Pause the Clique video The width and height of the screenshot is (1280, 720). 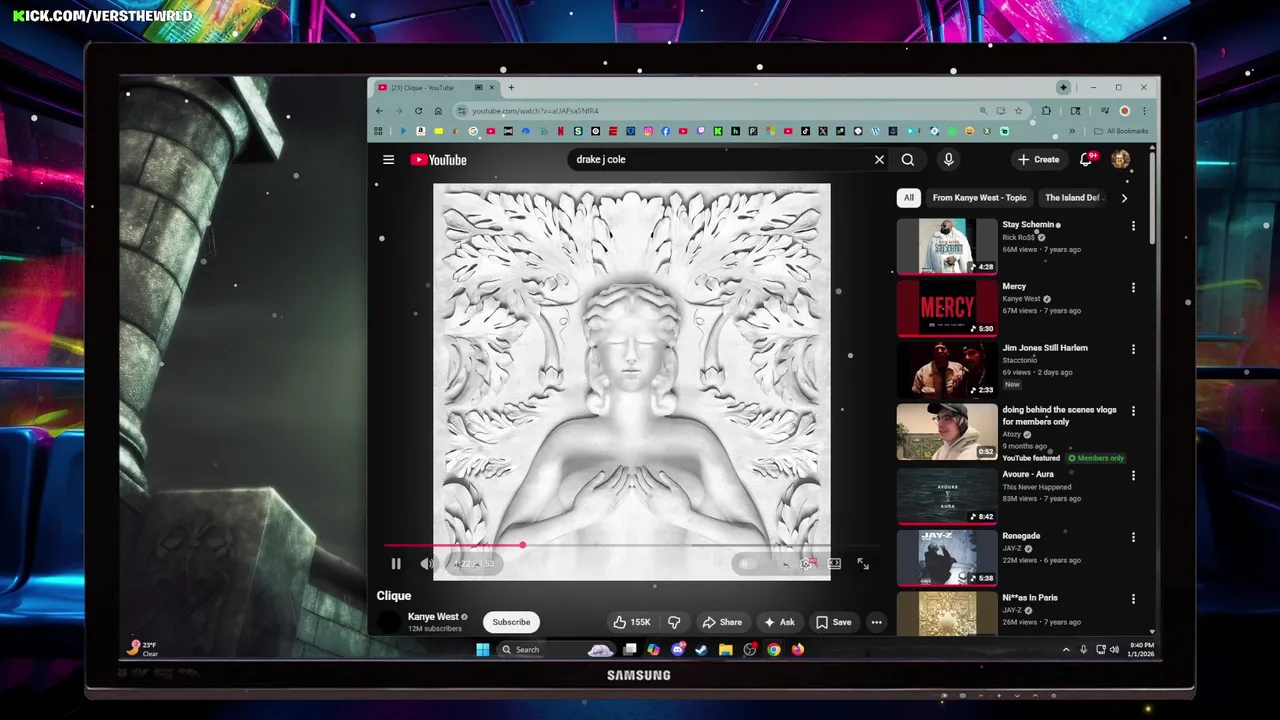point(396,564)
